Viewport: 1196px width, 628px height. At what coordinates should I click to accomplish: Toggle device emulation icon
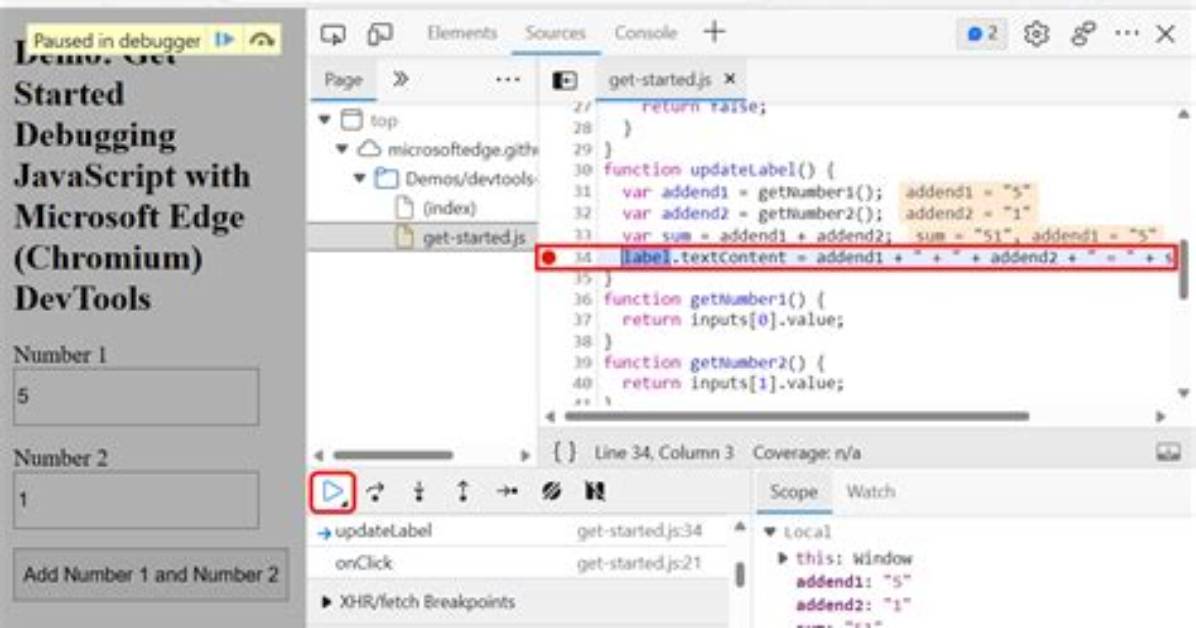[380, 34]
